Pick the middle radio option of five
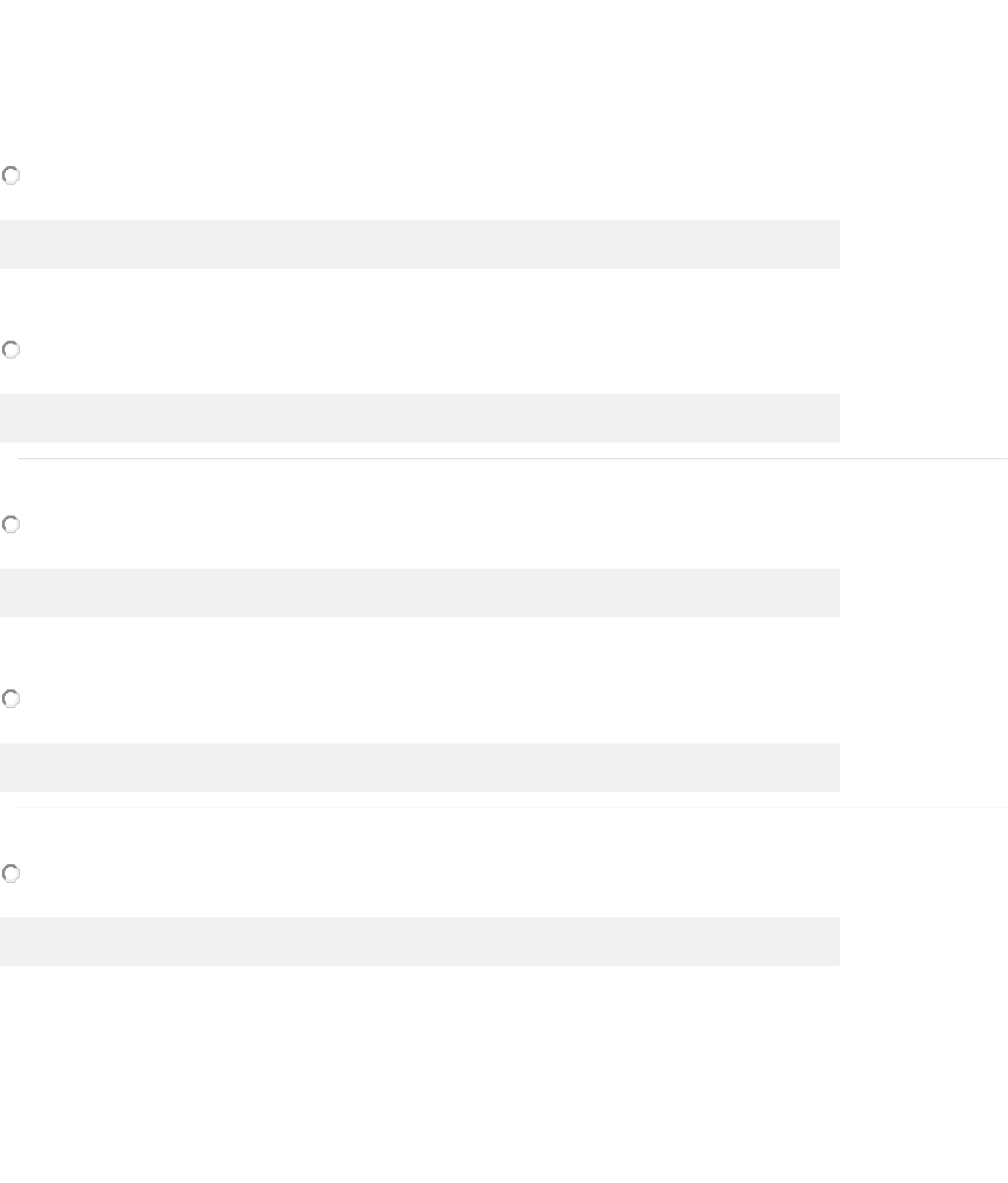Viewport: 1008px width, 1183px height. (x=10, y=524)
